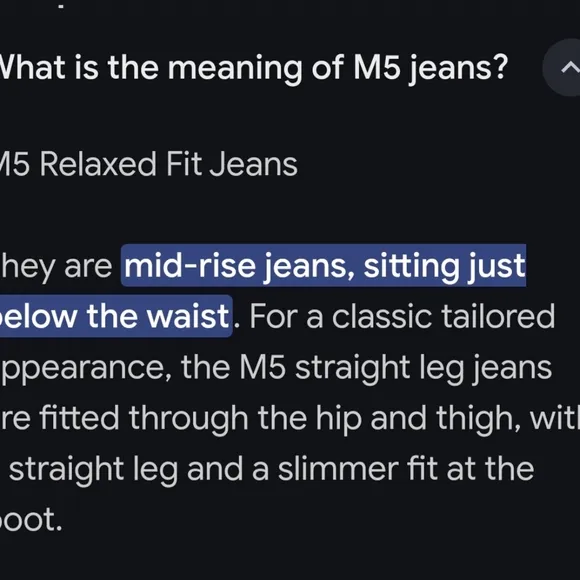Click the word 'Fit' in the subheading
This screenshot has height=580, width=580.
(x=184, y=164)
